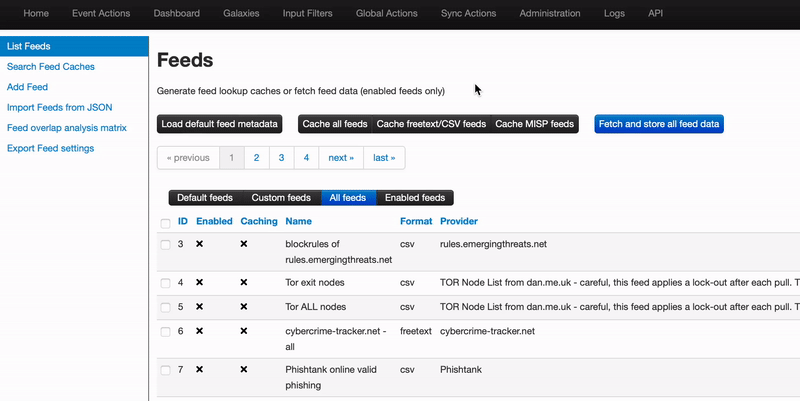Click the Caching cross icon for feed 6

(244, 331)
